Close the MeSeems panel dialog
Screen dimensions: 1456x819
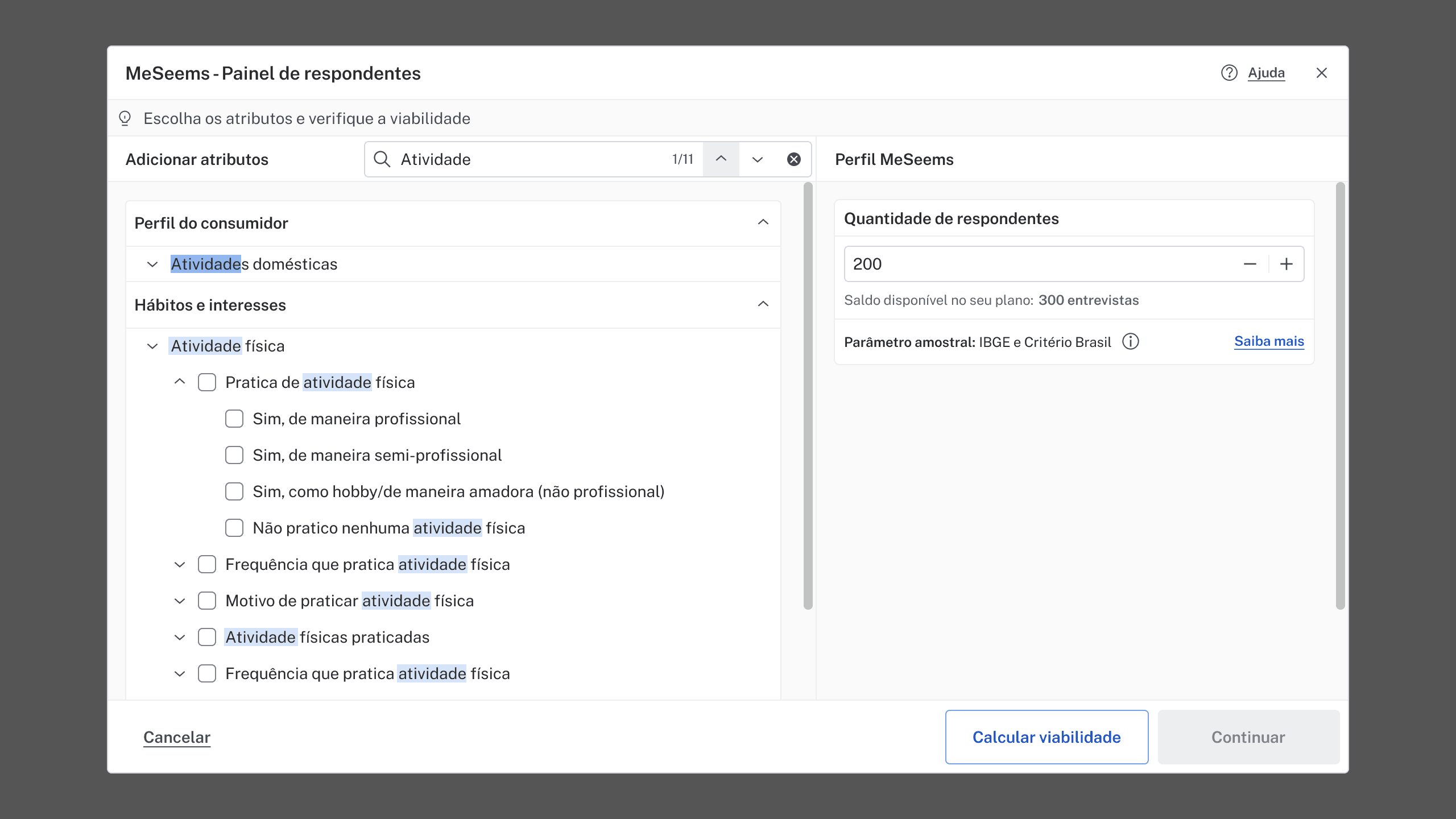[x=1322, y=72]
